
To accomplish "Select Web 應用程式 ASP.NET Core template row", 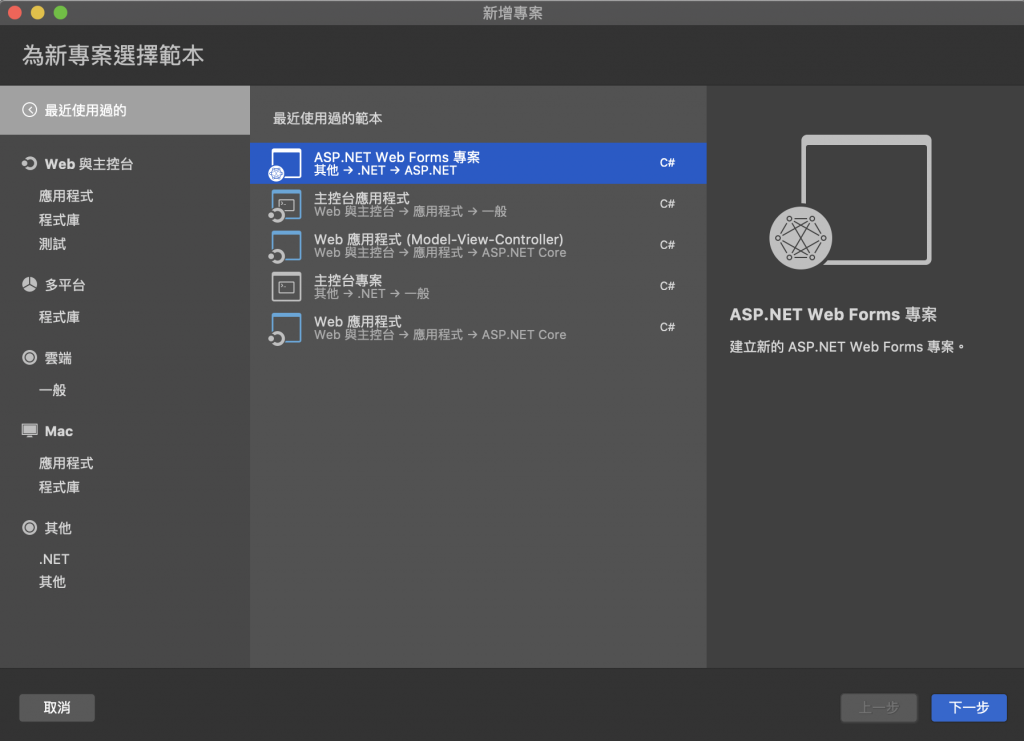I will click(x=478, y=328).
